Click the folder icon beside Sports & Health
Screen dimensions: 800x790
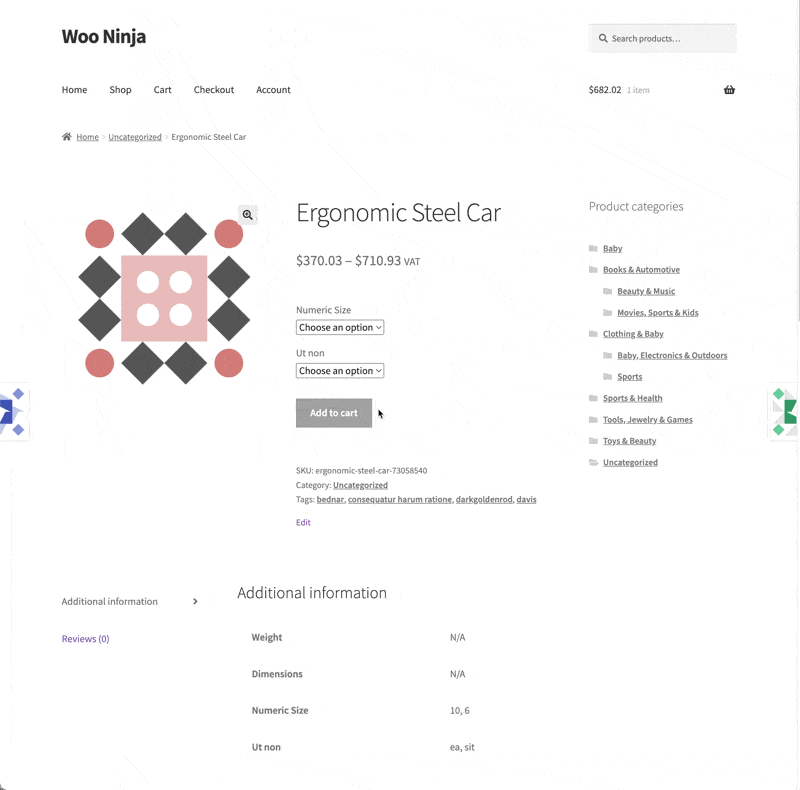(x=594, y=398)
